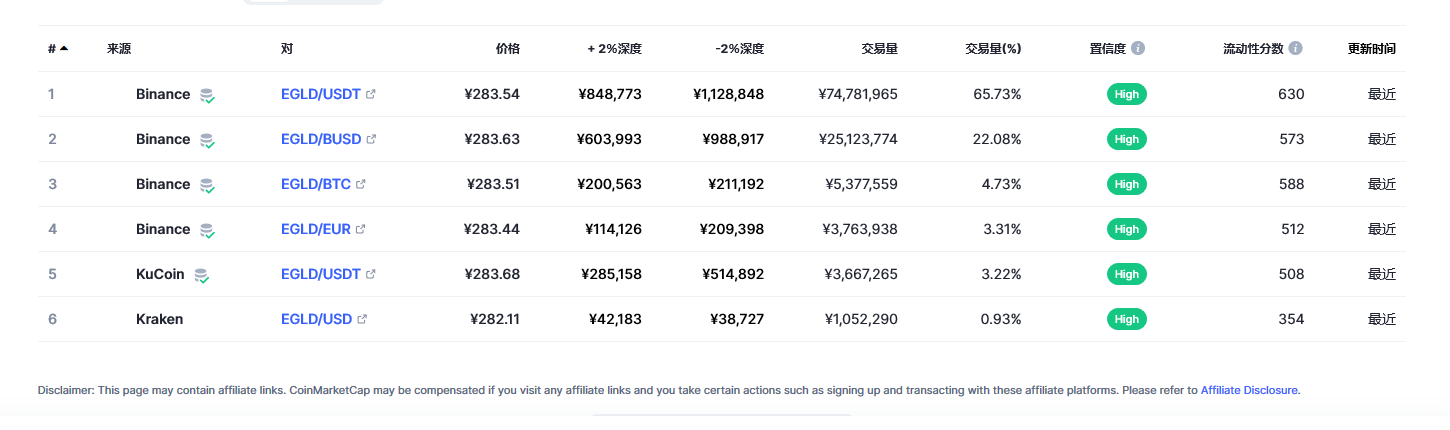
Task: Click the KuCoin exchange name
Action: 160,274
